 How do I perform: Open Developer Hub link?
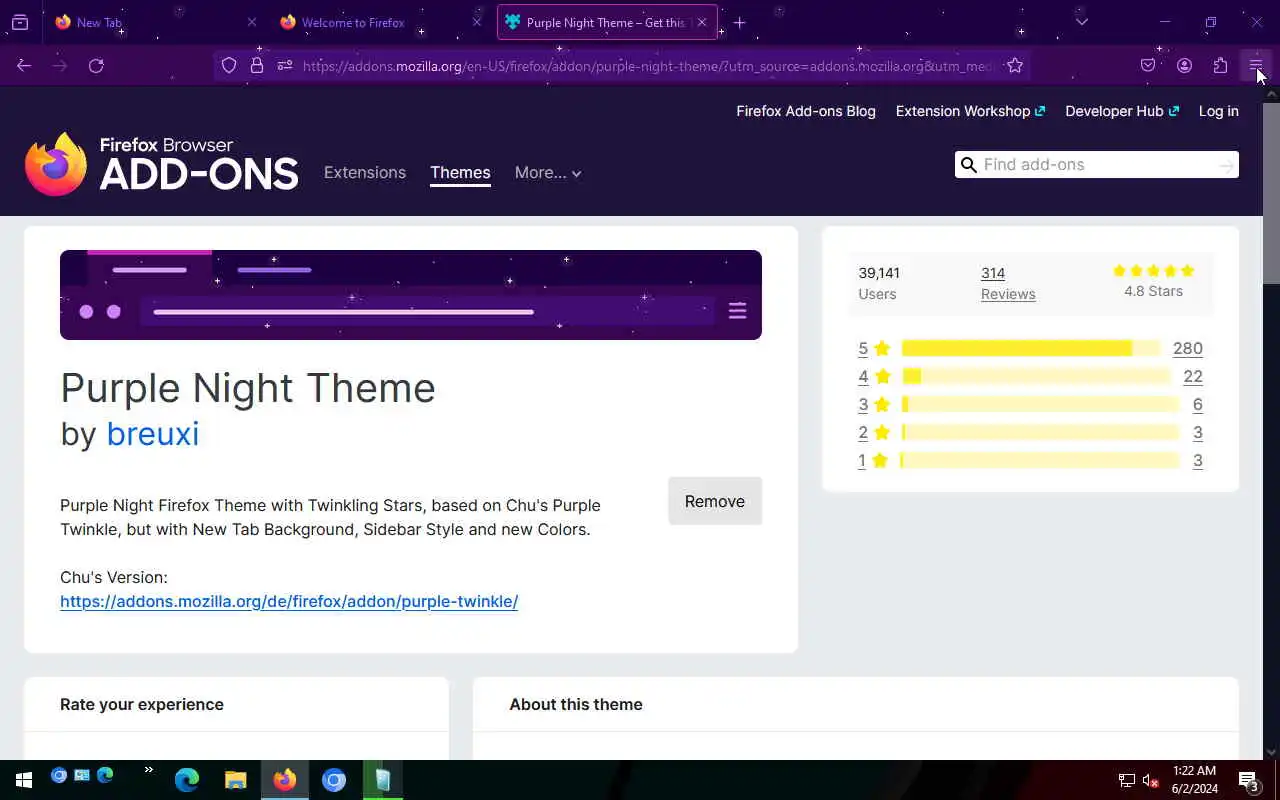click(1122, 111)
